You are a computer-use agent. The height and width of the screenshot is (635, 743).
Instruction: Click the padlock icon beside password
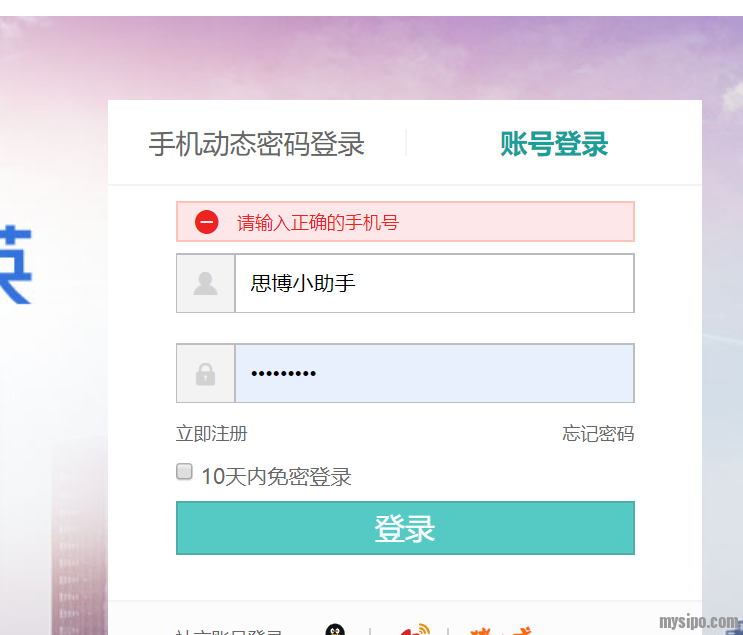coord(205,374)
